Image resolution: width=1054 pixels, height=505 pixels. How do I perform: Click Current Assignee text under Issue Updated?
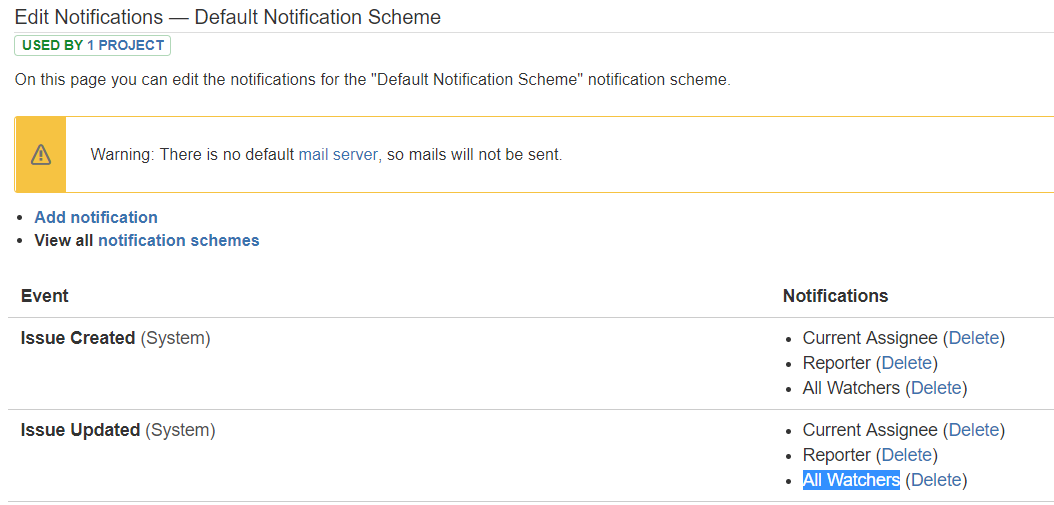[870, 430]
